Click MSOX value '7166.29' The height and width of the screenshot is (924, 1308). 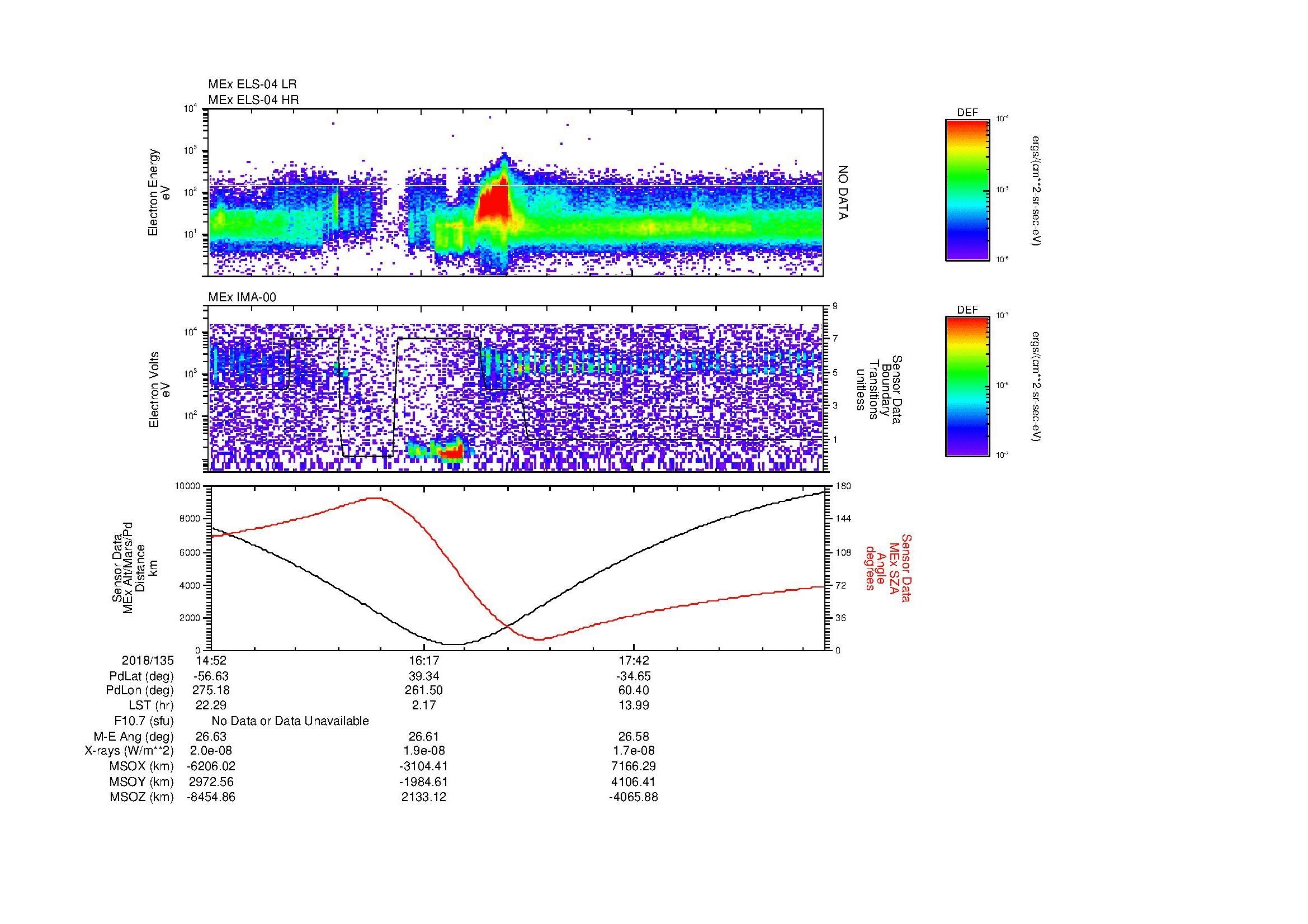634,766
